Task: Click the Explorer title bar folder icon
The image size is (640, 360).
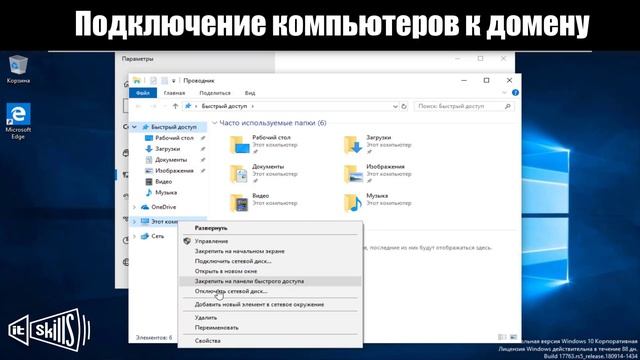Action: [x=137, y=80]
